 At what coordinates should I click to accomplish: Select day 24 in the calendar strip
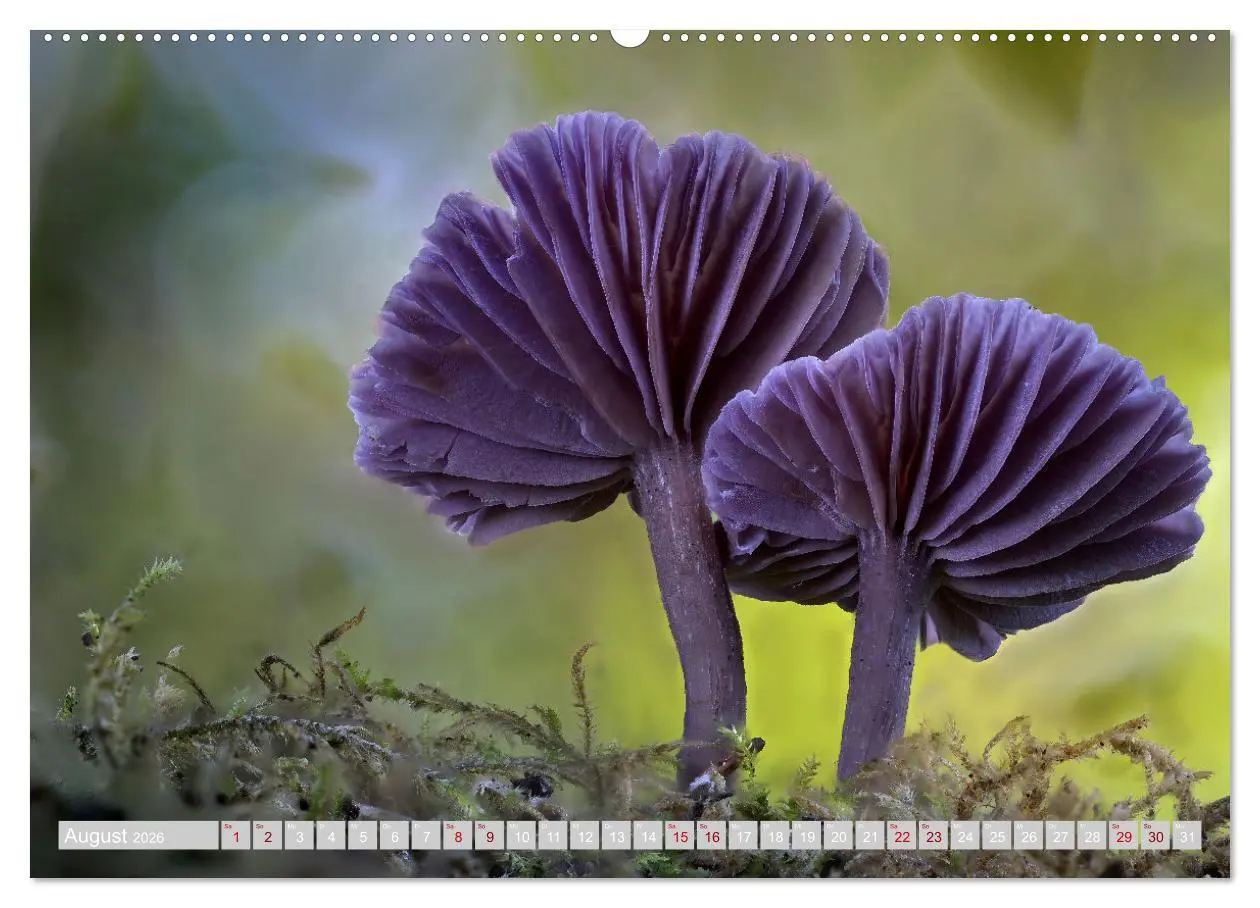tap(965, 836)
